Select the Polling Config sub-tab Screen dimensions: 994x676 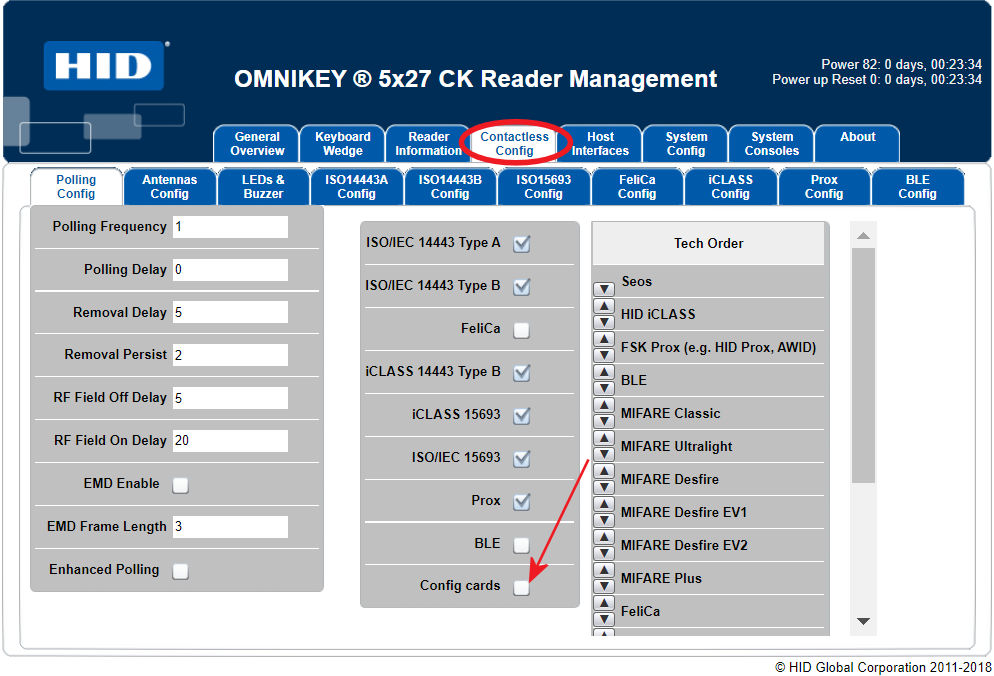tap(76, 186)
